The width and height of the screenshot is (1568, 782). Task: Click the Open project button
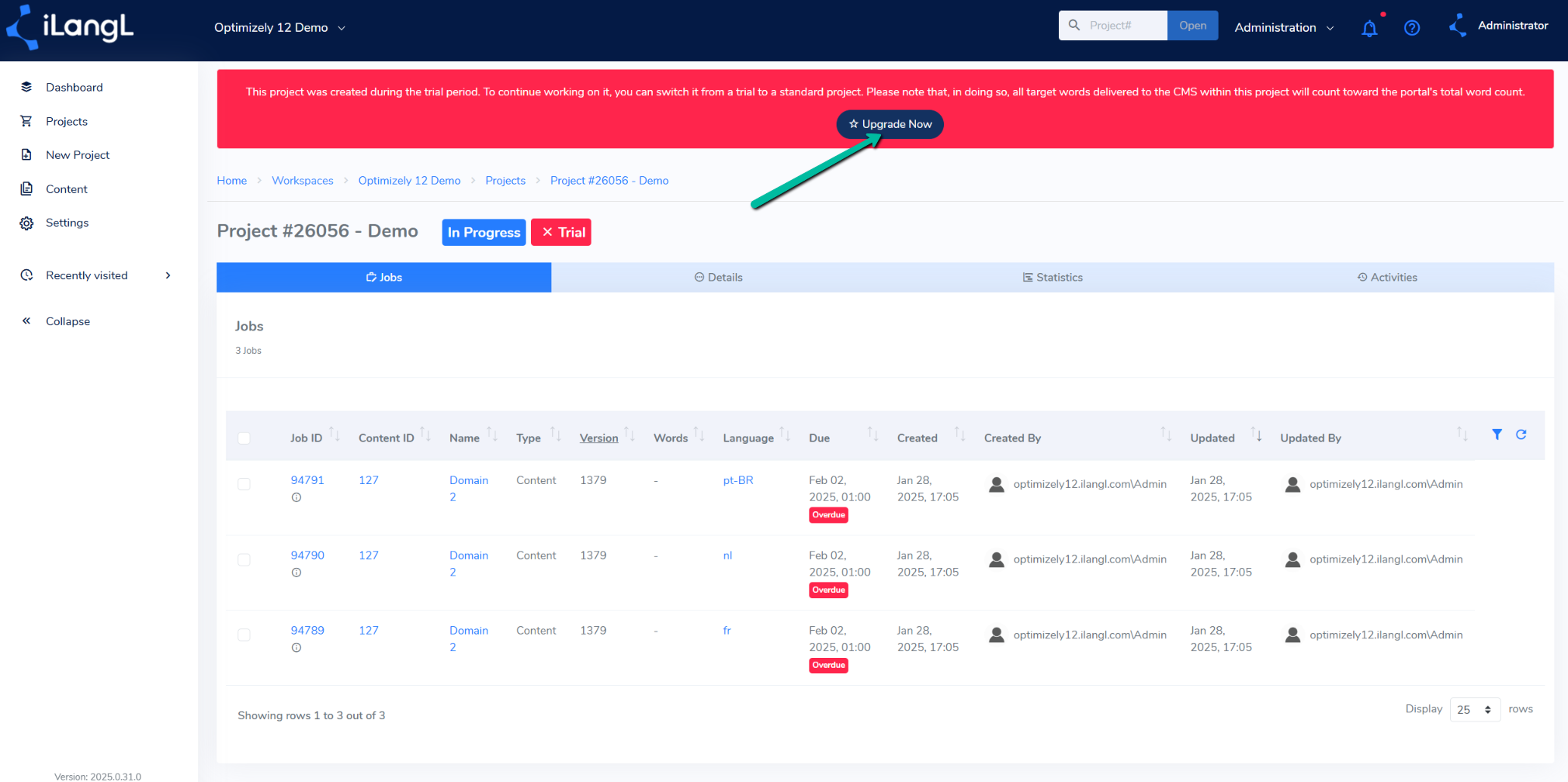tap(1193, 26)
